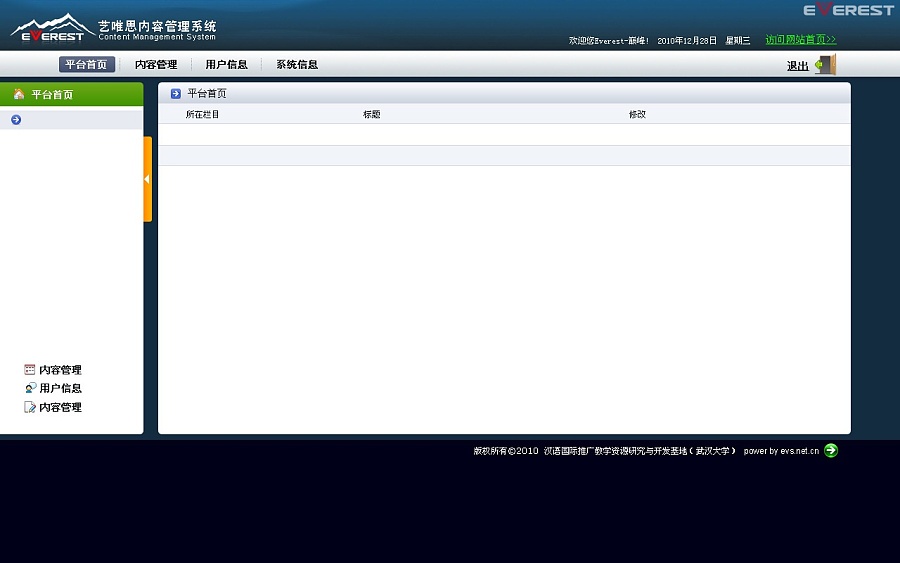Click the 标题 column header
Image resolution: width=900 pixels, height=563 pixels.
pos(371,114)
